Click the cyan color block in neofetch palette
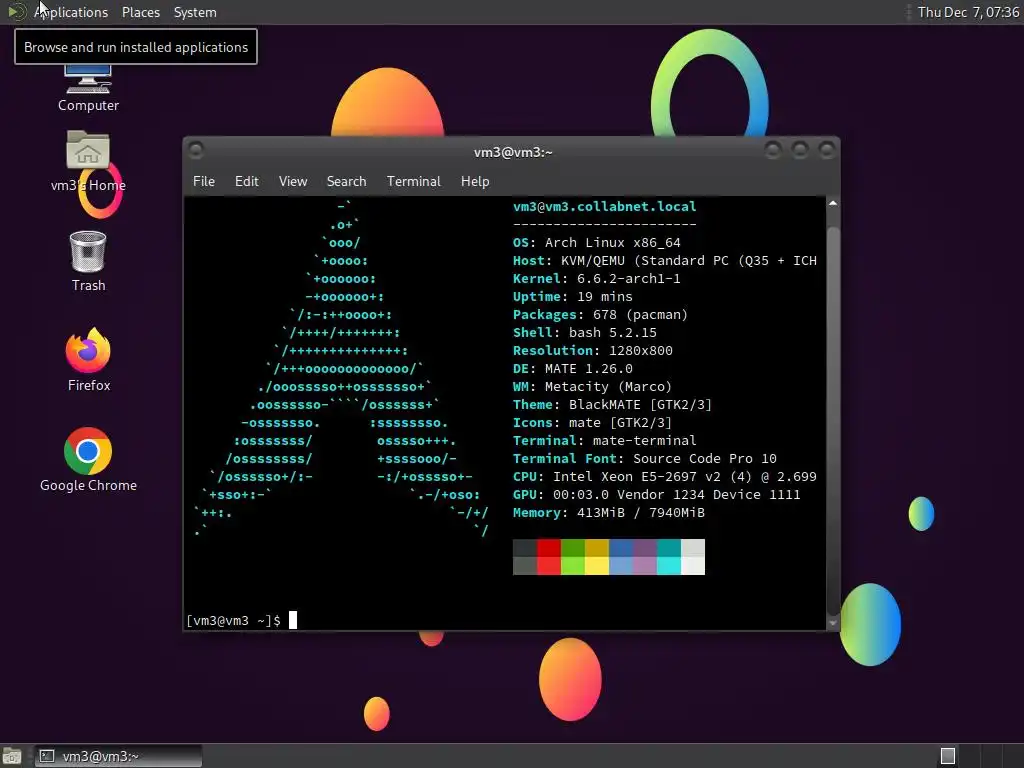 click(669, 566)
